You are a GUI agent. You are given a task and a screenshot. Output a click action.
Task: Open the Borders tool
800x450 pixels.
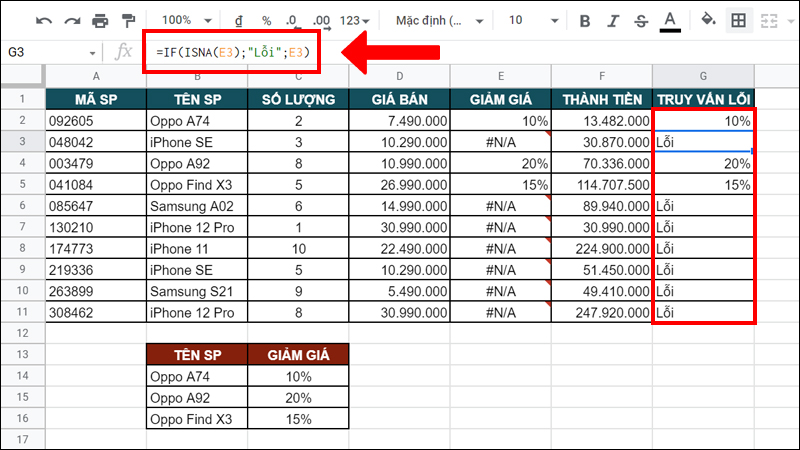click(738, 21)
